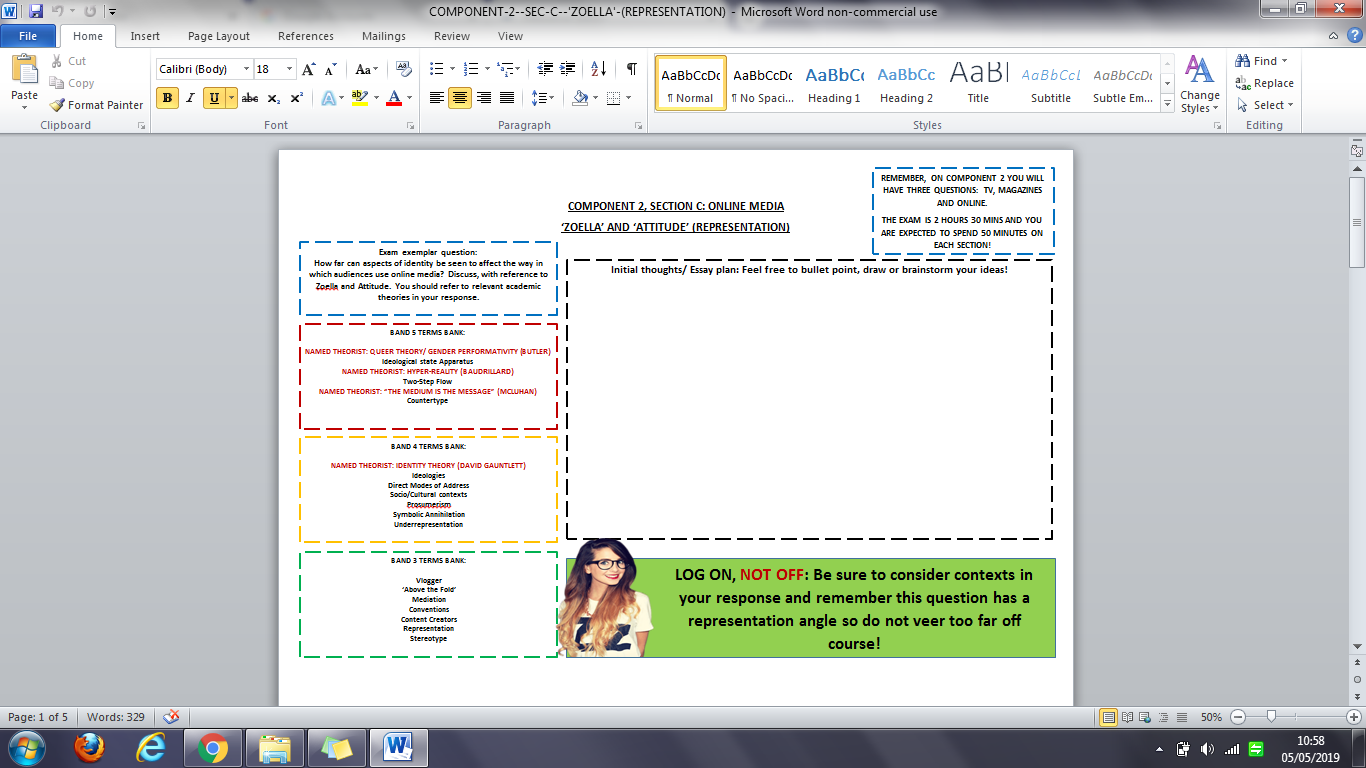Open the Review ribbon tab
The width and height of the screenshot is (1366, 768).
tap(451, 36)
